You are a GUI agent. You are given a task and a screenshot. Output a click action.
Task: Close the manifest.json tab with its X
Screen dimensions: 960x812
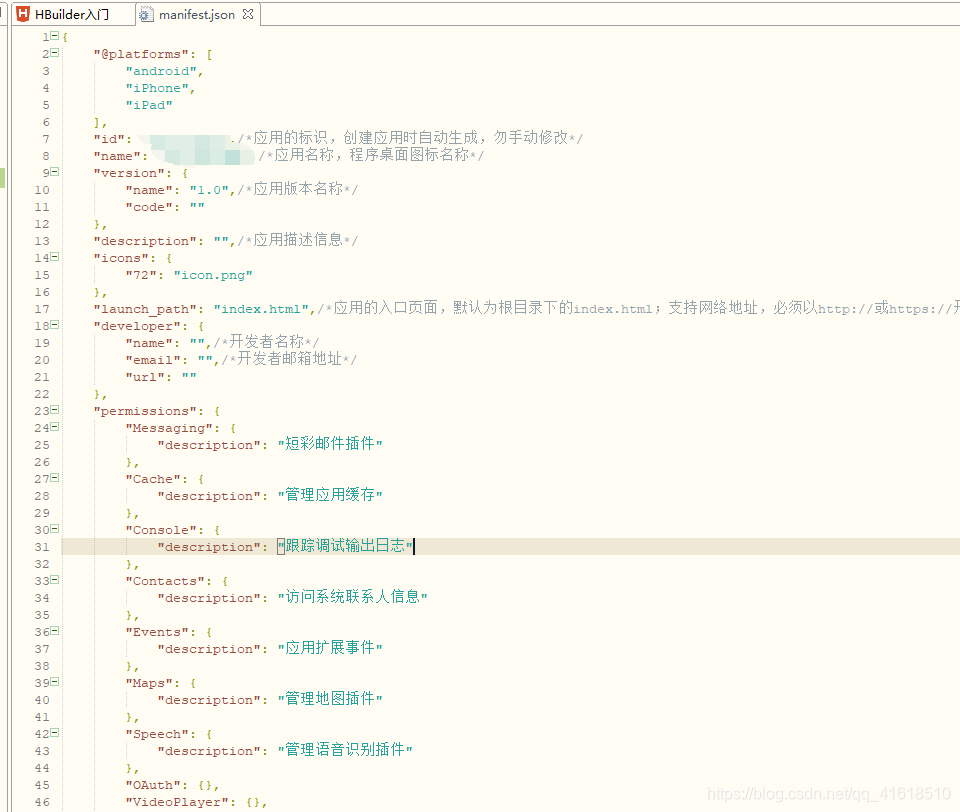pyautogui.click(x=248, y=14)
